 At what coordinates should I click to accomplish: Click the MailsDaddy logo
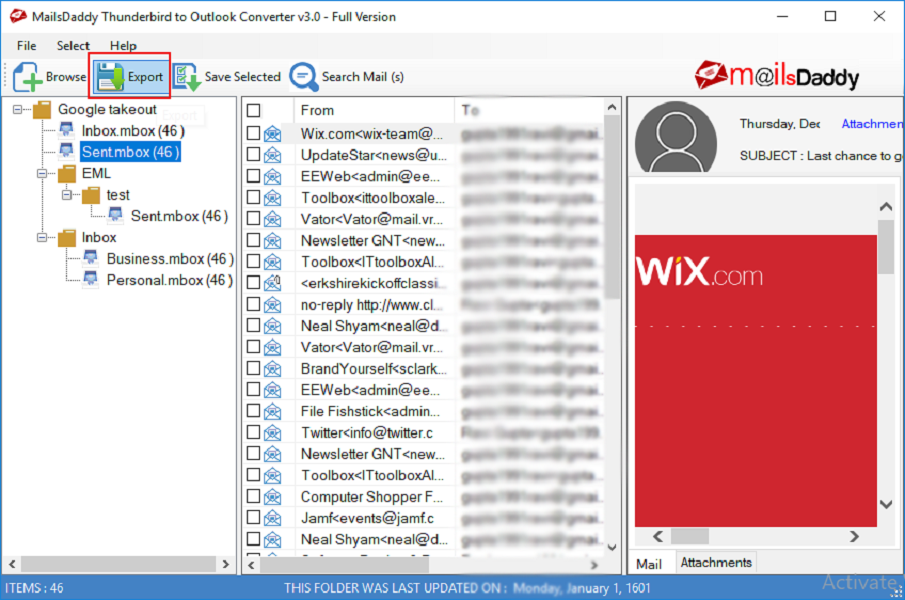(x=776, y=76)
